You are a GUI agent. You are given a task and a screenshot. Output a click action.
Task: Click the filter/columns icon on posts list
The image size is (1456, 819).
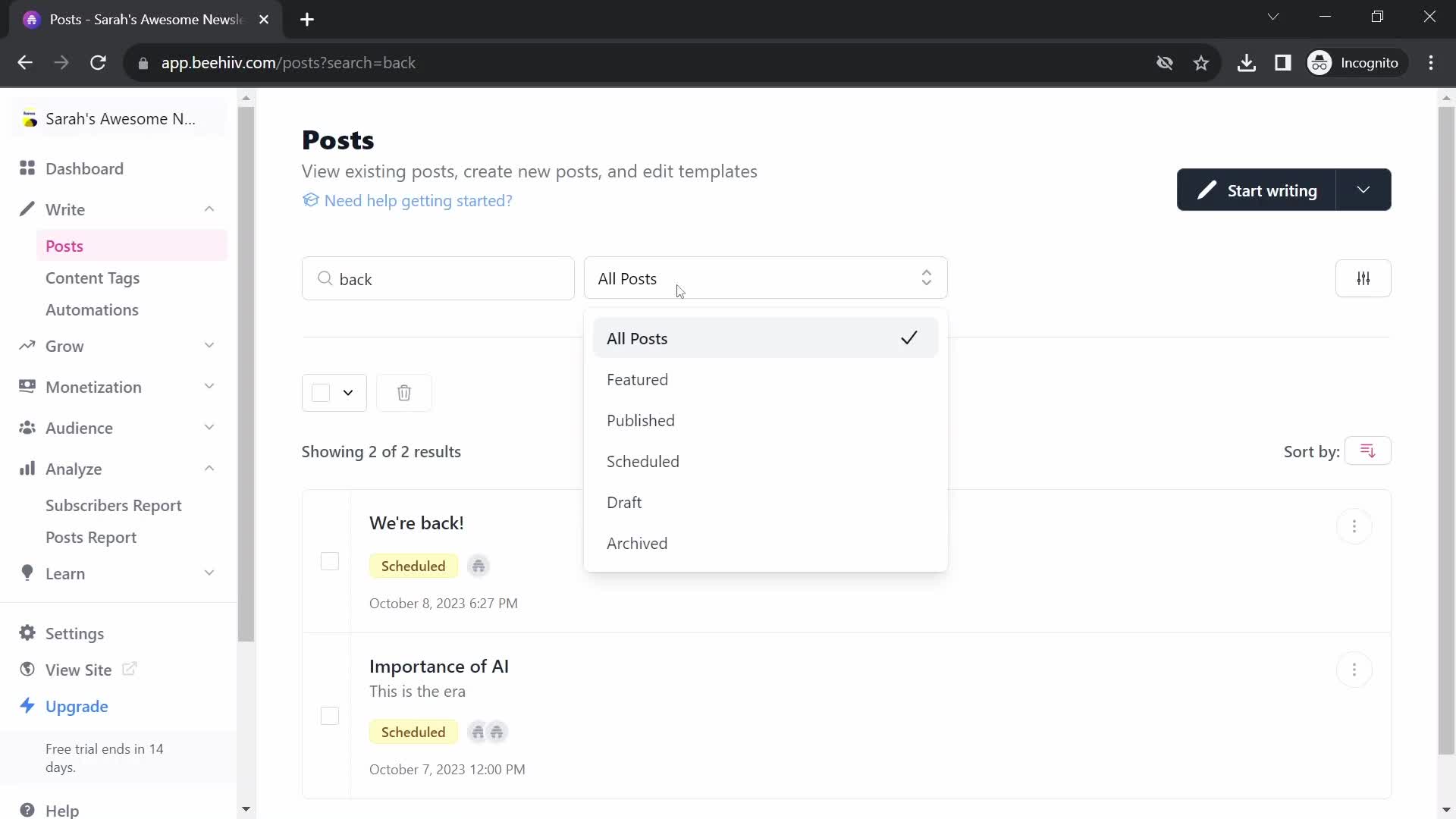(x=1363, y=278)
